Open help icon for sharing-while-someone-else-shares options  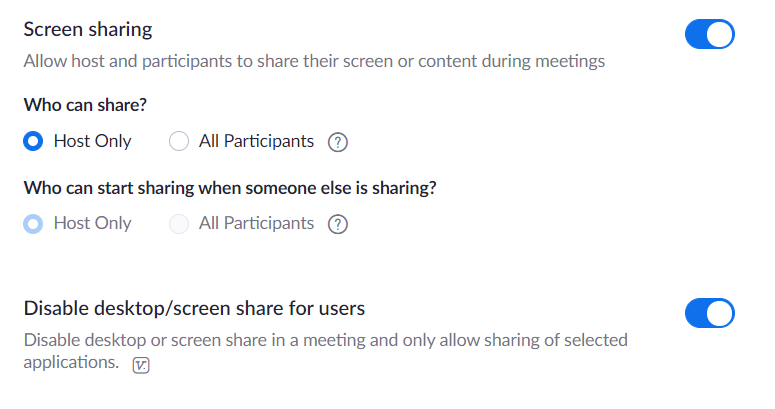click(x=338, y=225)
